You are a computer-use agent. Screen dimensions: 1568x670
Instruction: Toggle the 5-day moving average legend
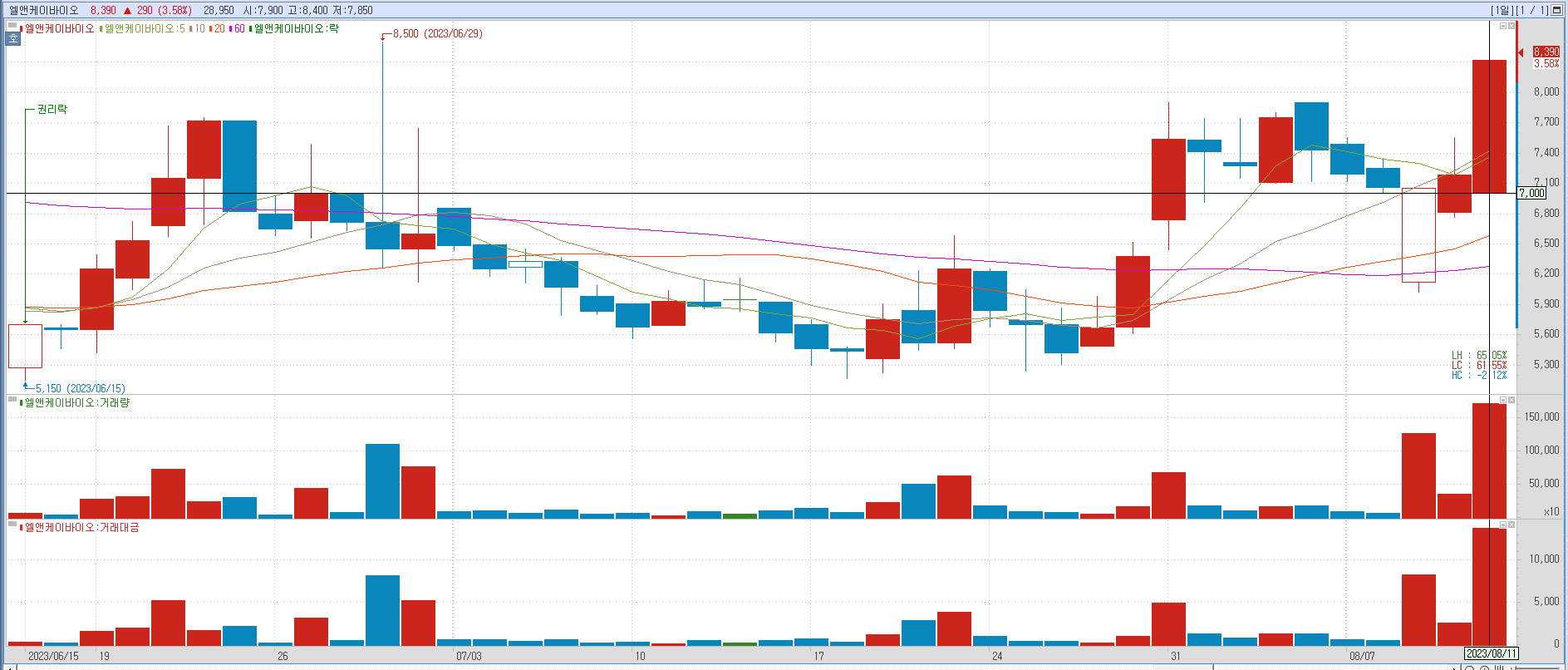[143, 28]
